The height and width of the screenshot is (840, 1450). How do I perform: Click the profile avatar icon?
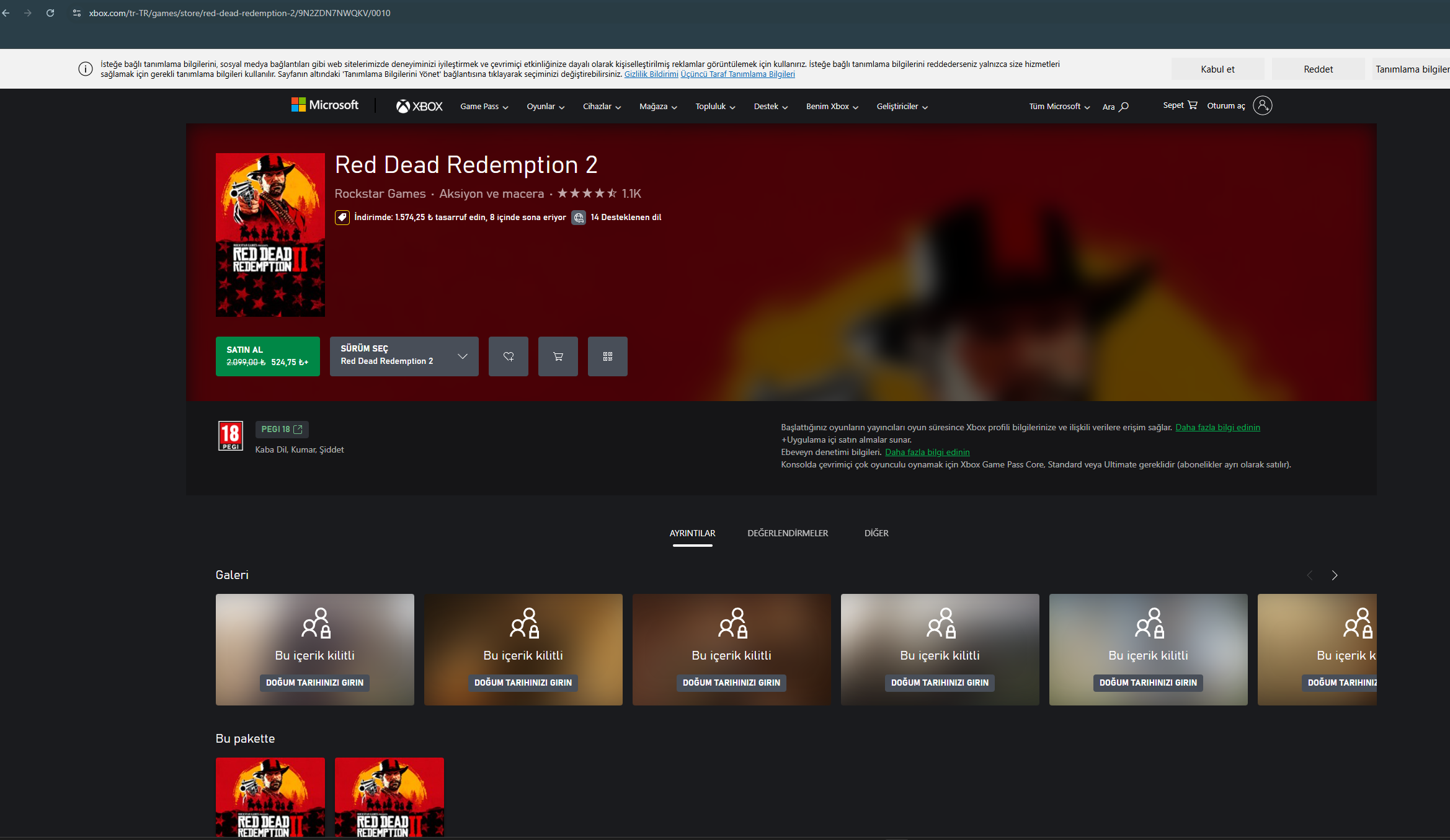[1262, 105]
